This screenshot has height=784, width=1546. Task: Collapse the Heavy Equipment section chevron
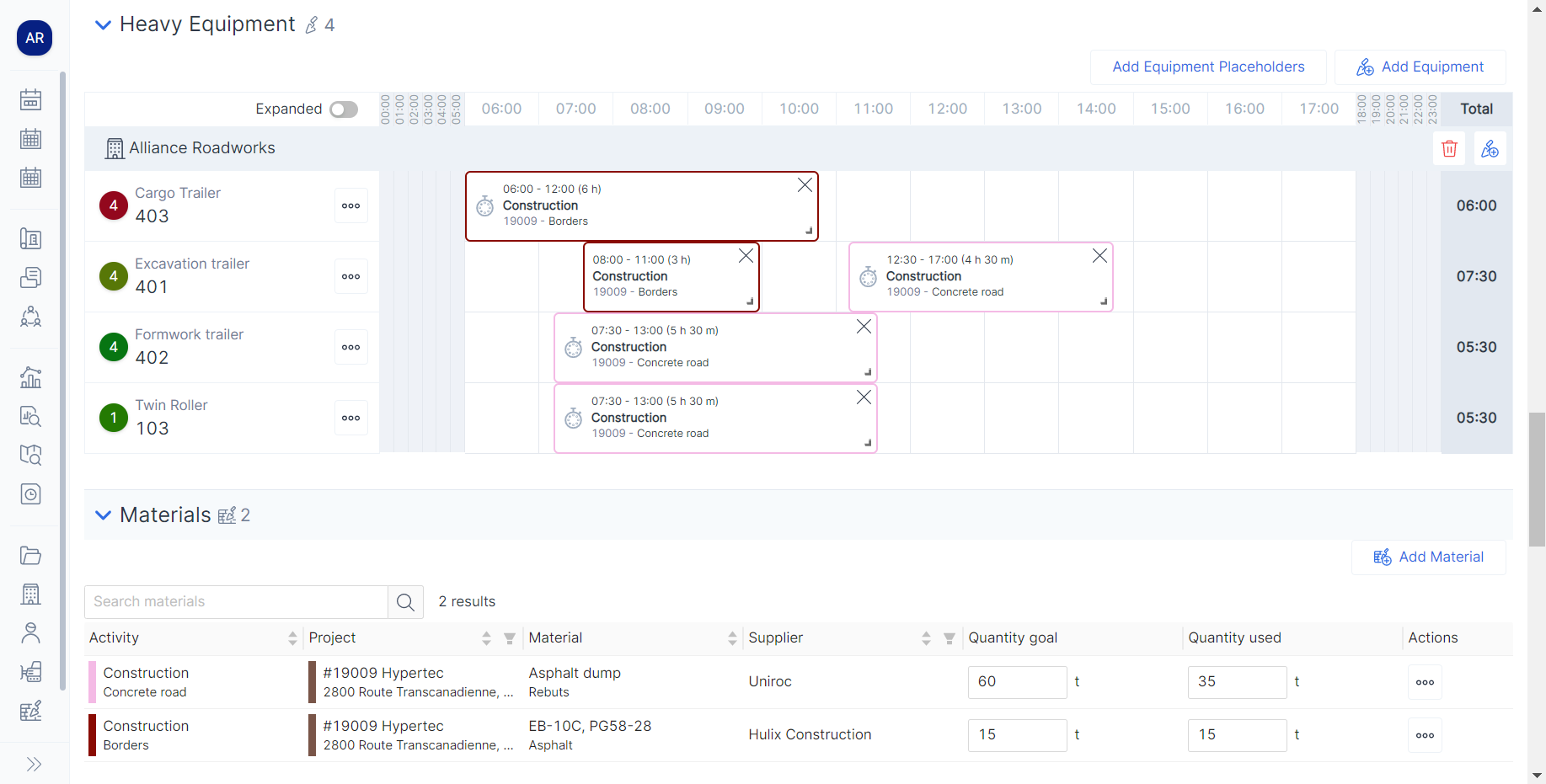click(103, 24)
